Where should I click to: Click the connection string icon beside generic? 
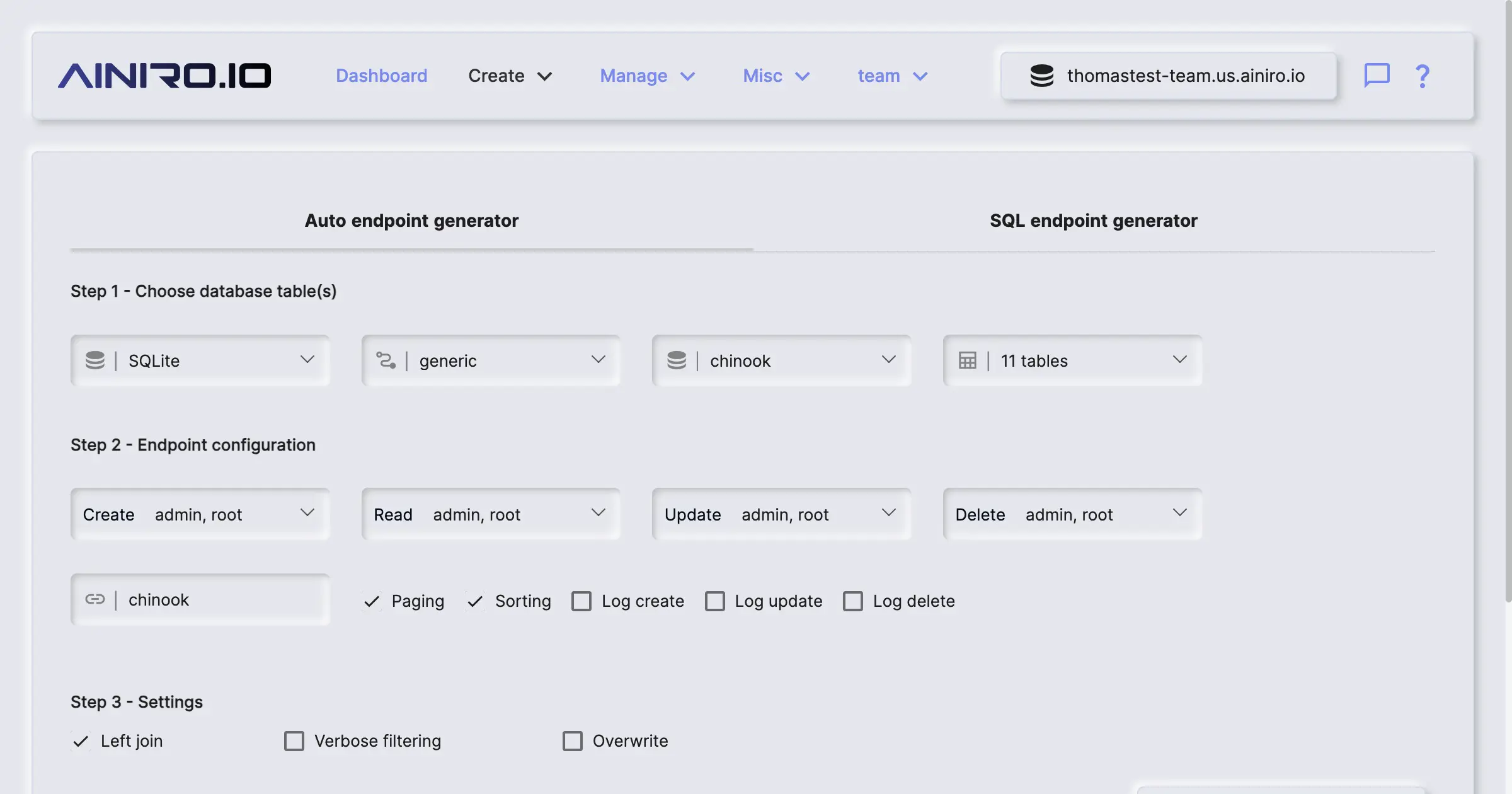click(x=386, y=360)
